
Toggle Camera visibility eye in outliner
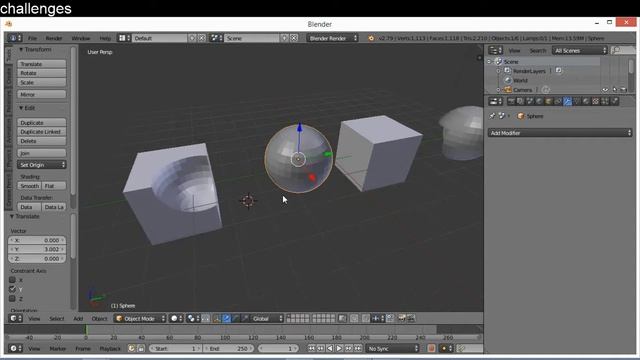tap(605, 90)
